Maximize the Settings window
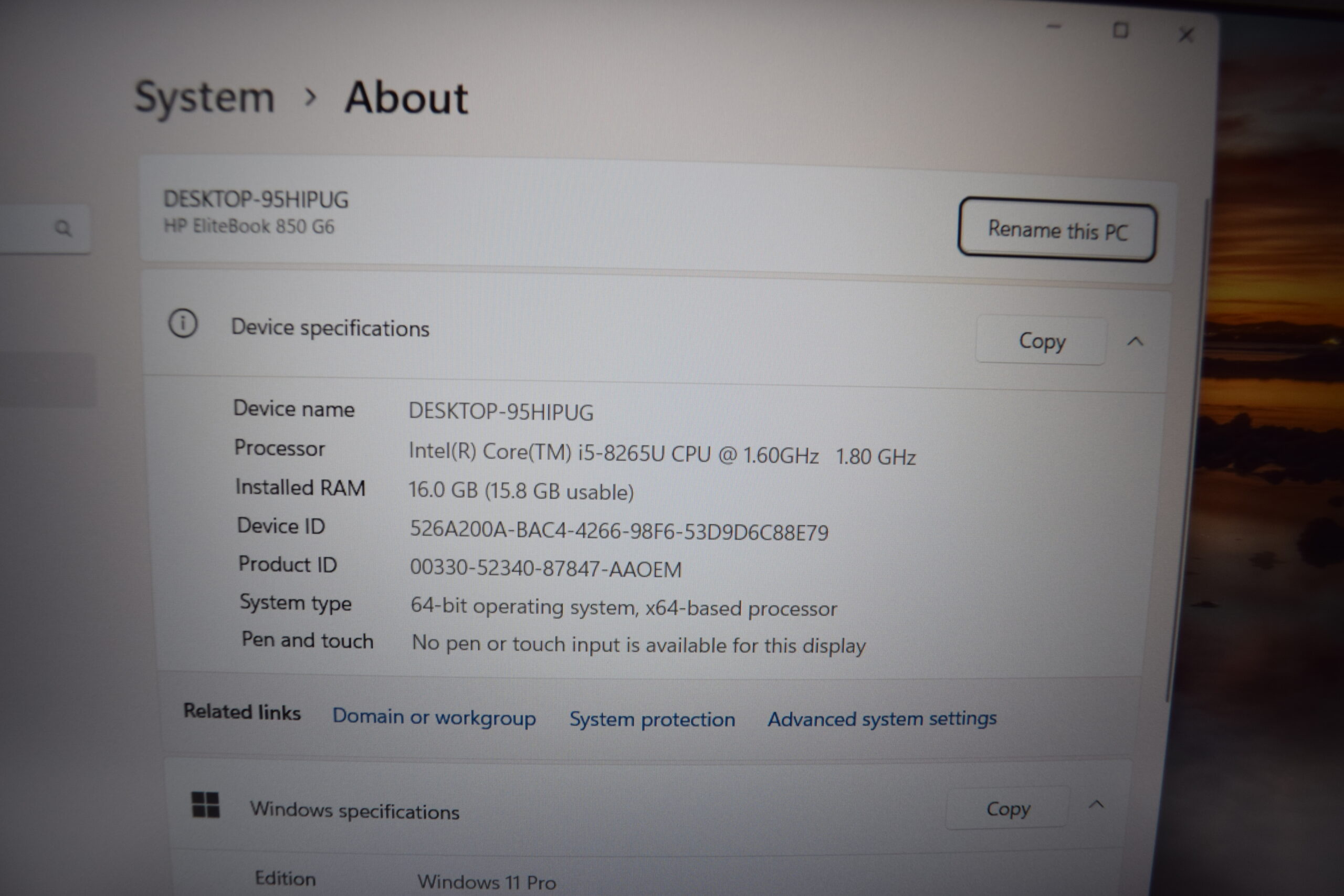 coord(1120,30)
